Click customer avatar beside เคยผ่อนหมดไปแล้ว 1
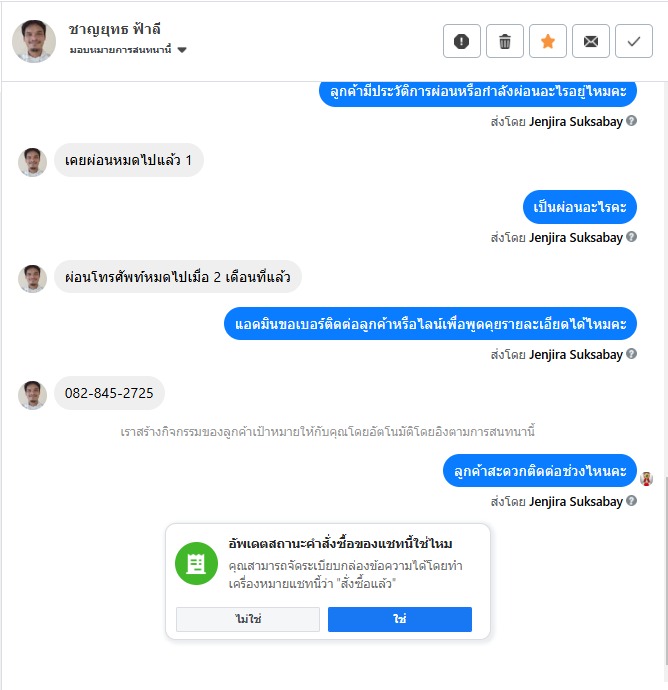The height and width of the screenshot is (690, 668). (x=33, y=162)
